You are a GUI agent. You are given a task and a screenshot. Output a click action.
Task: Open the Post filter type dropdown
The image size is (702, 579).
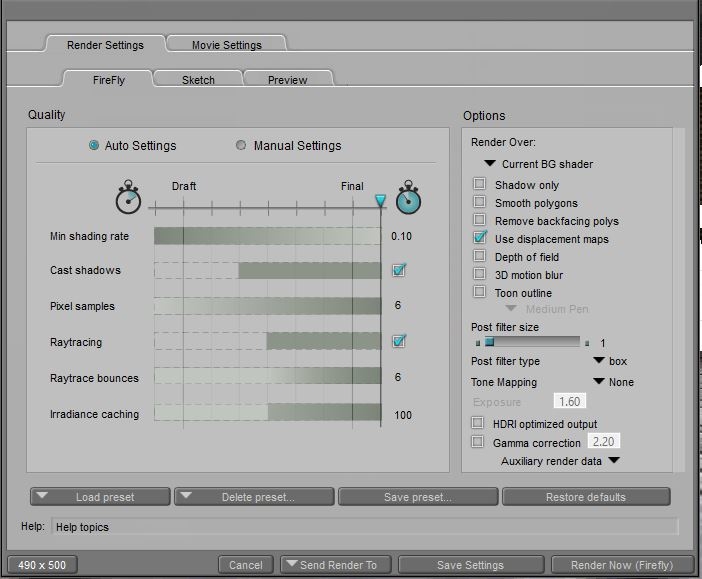pyautogui.click(x=599, y=361)
